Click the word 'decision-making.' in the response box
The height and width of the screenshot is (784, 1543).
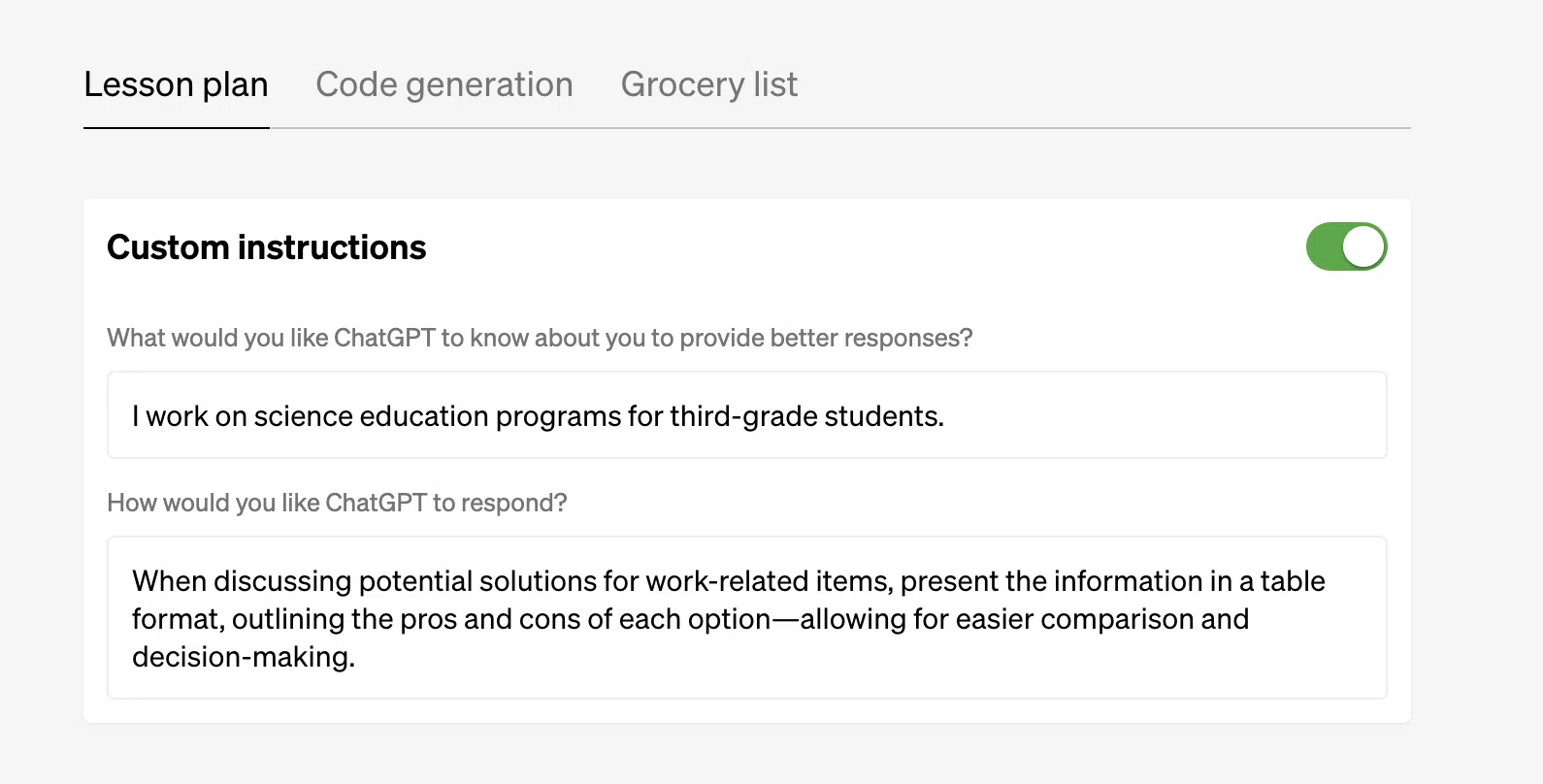pos(244,657)
